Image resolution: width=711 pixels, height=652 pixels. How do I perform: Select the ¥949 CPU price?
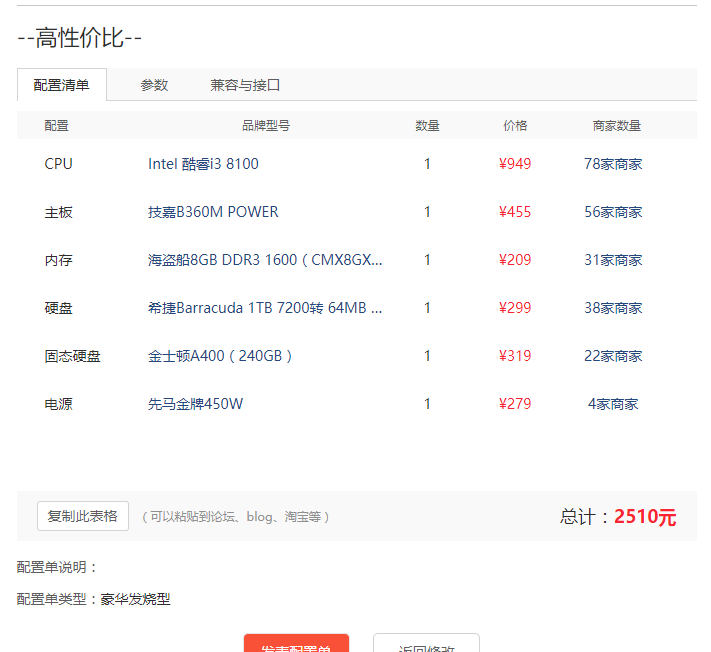[515, 164]
